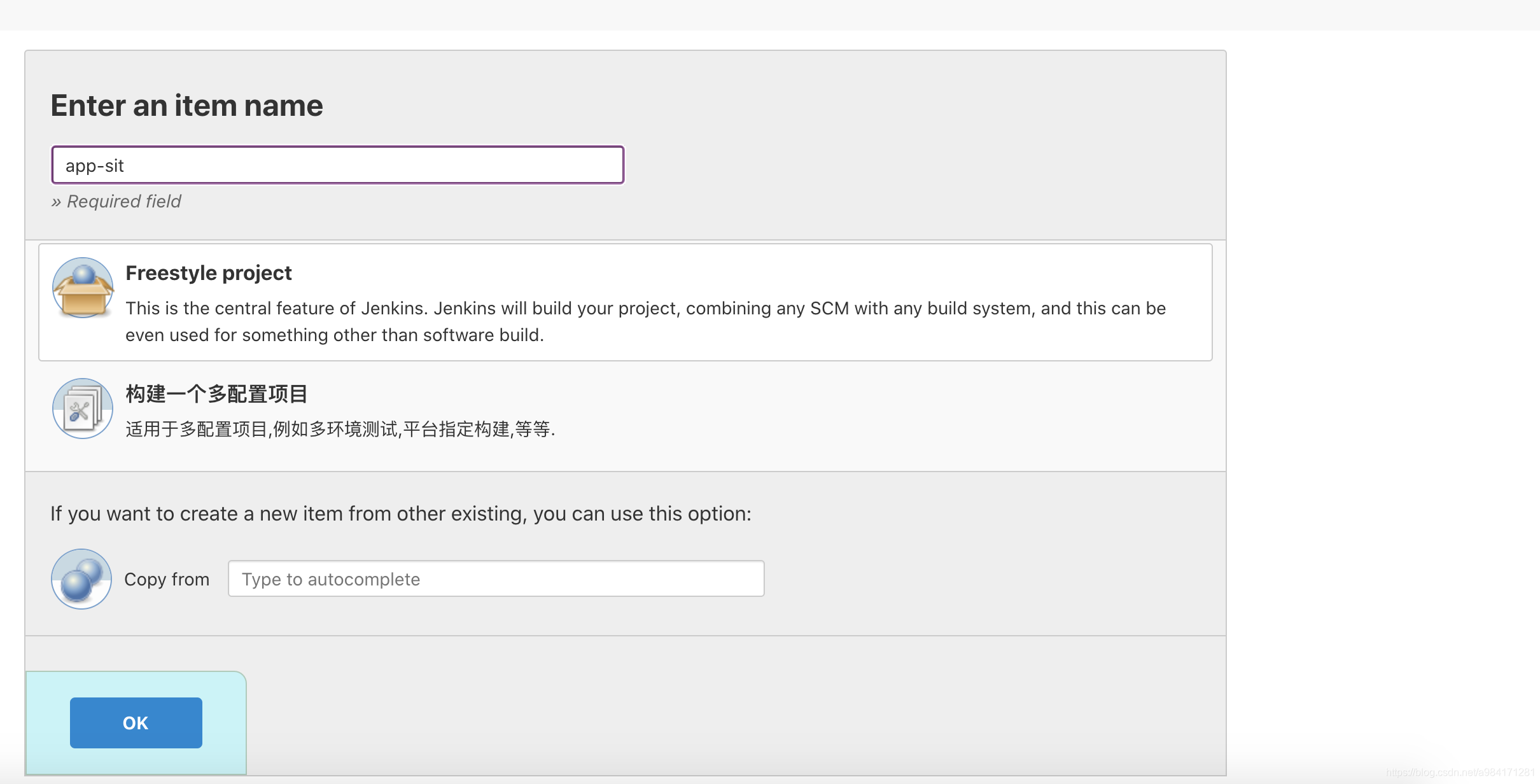Click the multi-configuration project tools icon
Viewport: 1540px width, 784px height.
pyautogui.click(x=83, y=409)
